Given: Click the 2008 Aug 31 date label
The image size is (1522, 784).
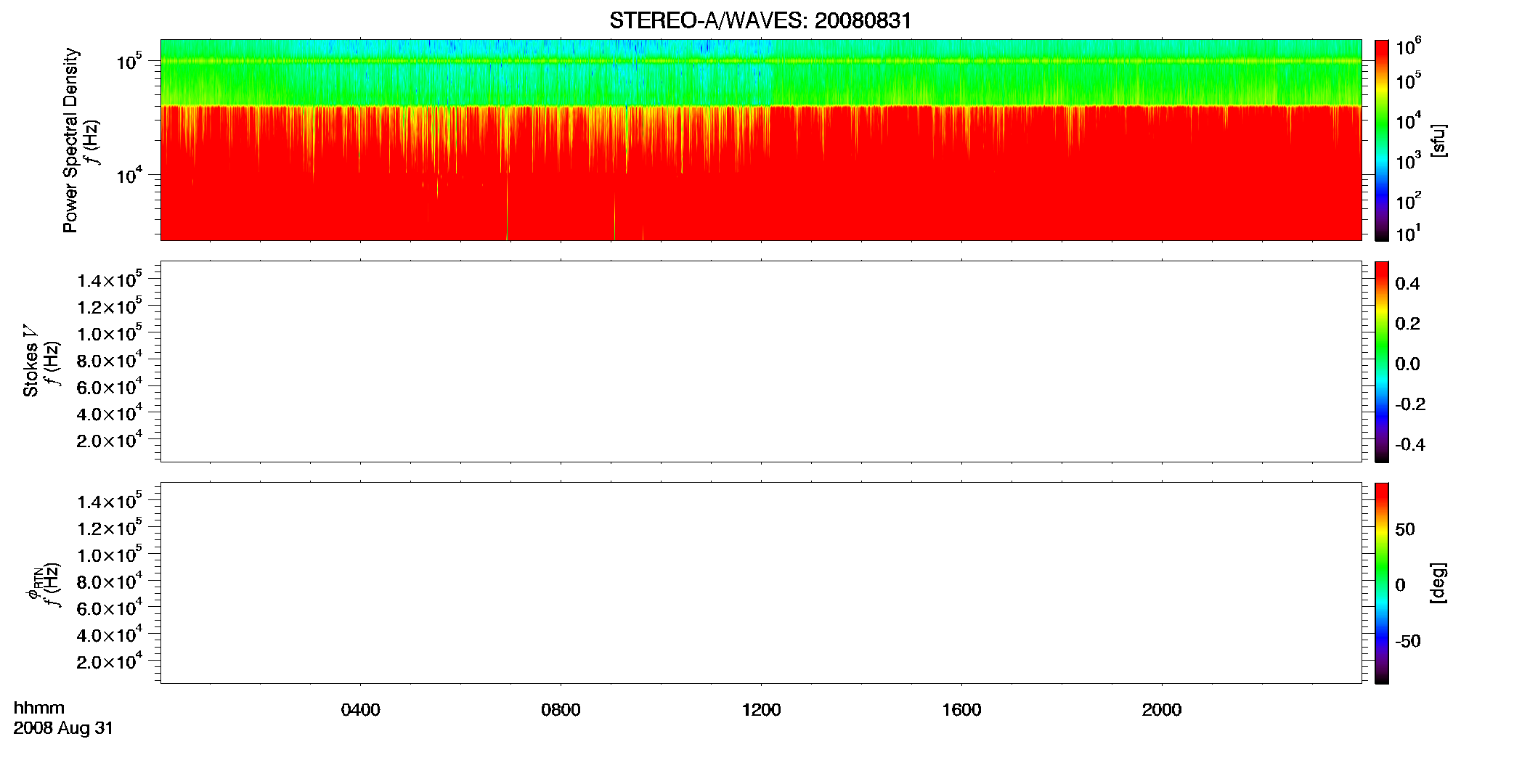Looking at the screenshot, I should click(x=63, y=728).
